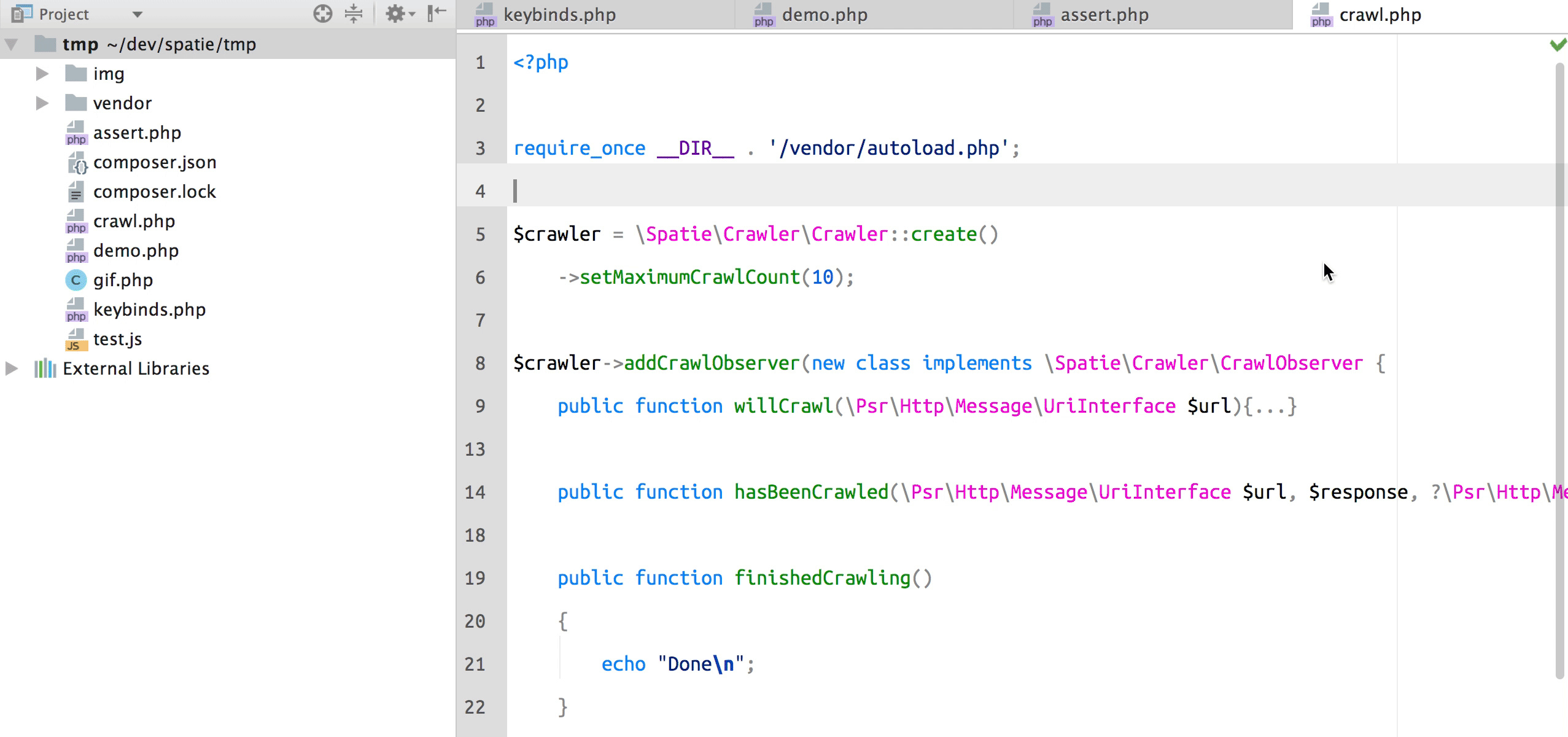This screenshot has height=737, width=1568.
Task: Click the External Libraries icon
Action: point(45,368)
